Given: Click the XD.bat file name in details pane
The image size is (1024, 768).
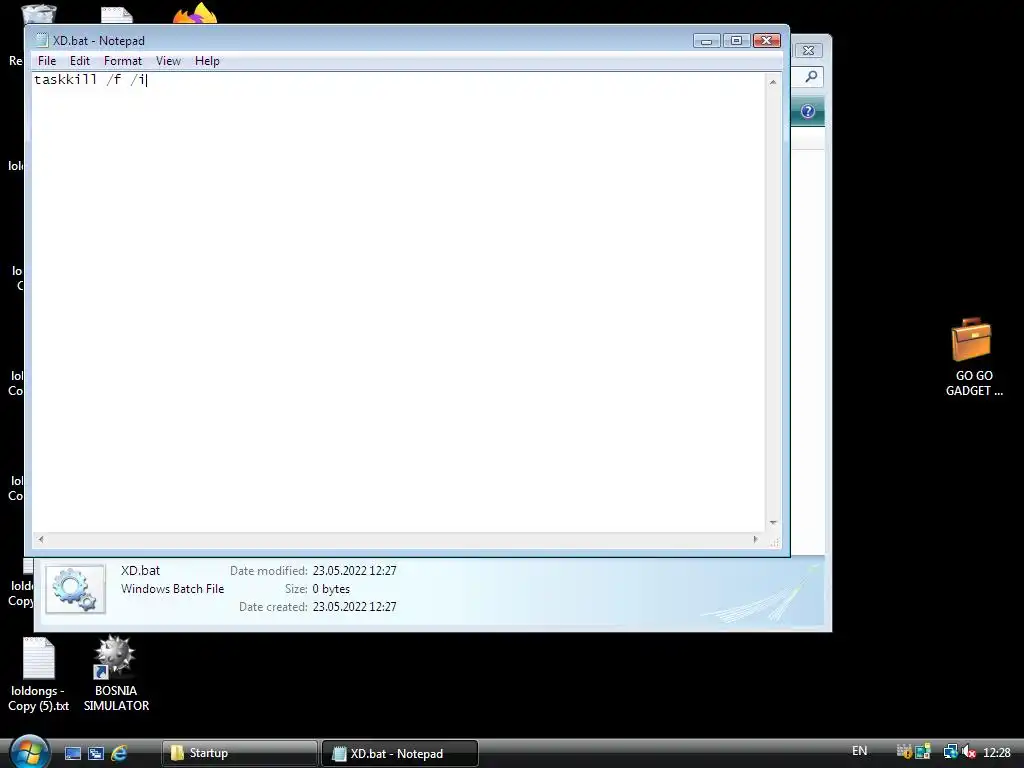Looking at the screenshot, I should coord(140,570).
